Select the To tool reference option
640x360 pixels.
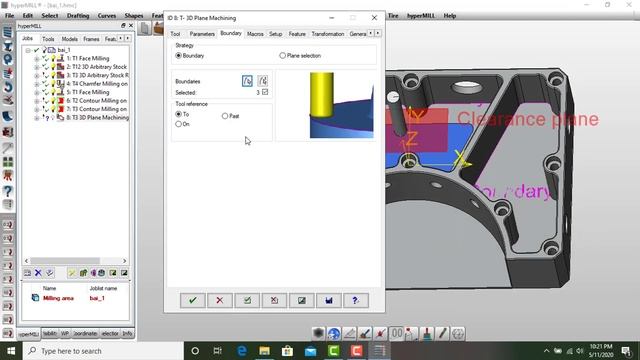pos(178,114)
